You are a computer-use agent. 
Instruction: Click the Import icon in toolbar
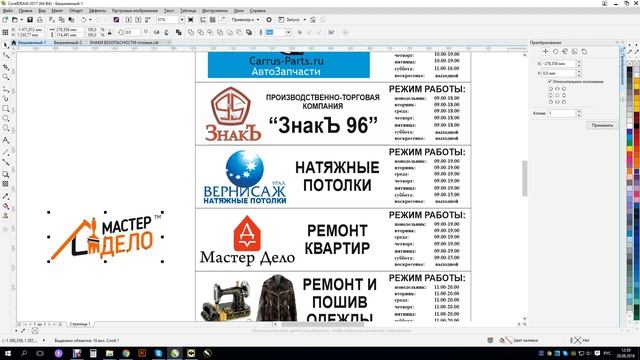(x=129, y=20)
